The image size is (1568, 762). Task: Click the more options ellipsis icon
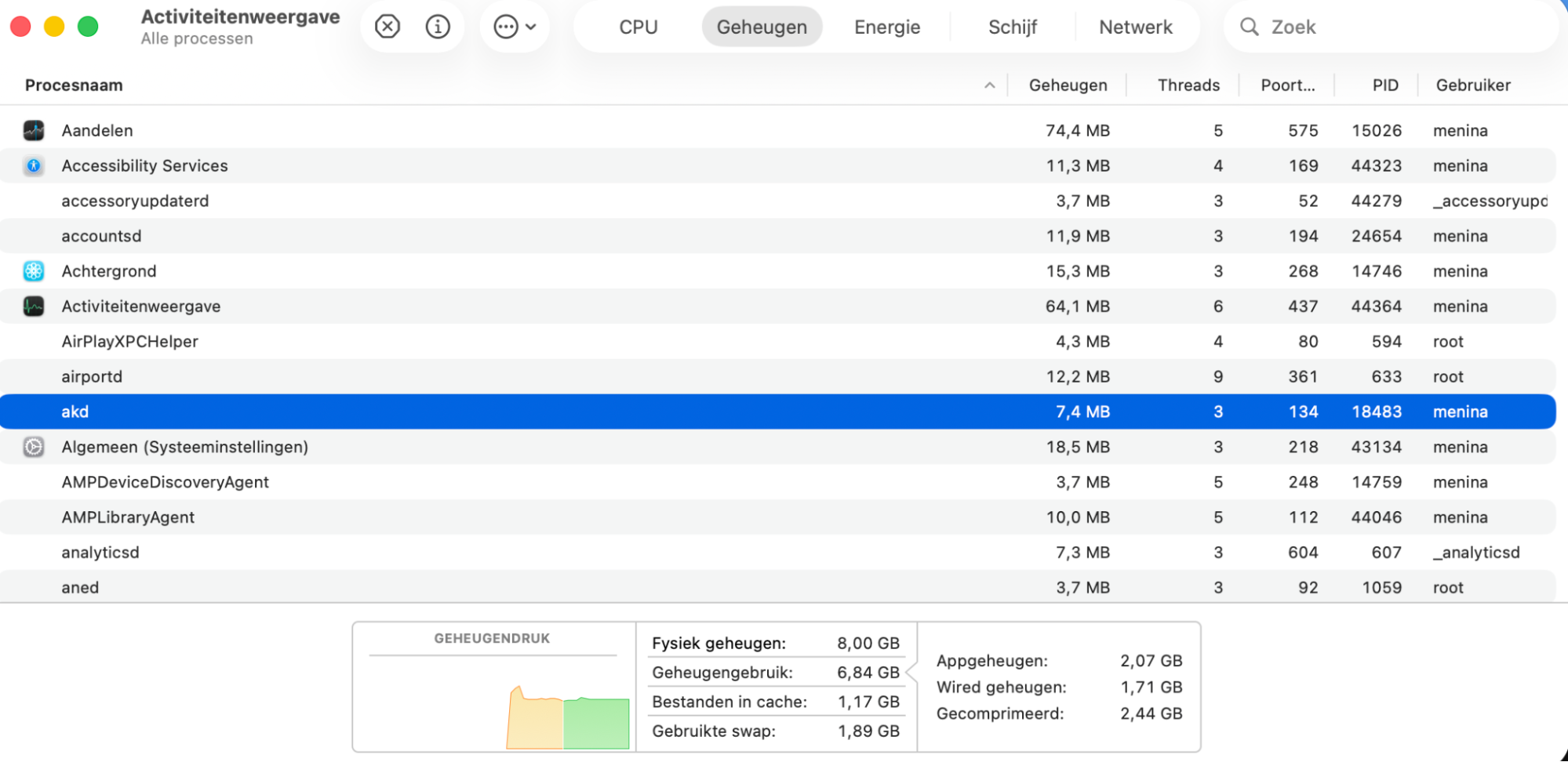[x=506, y=26]
